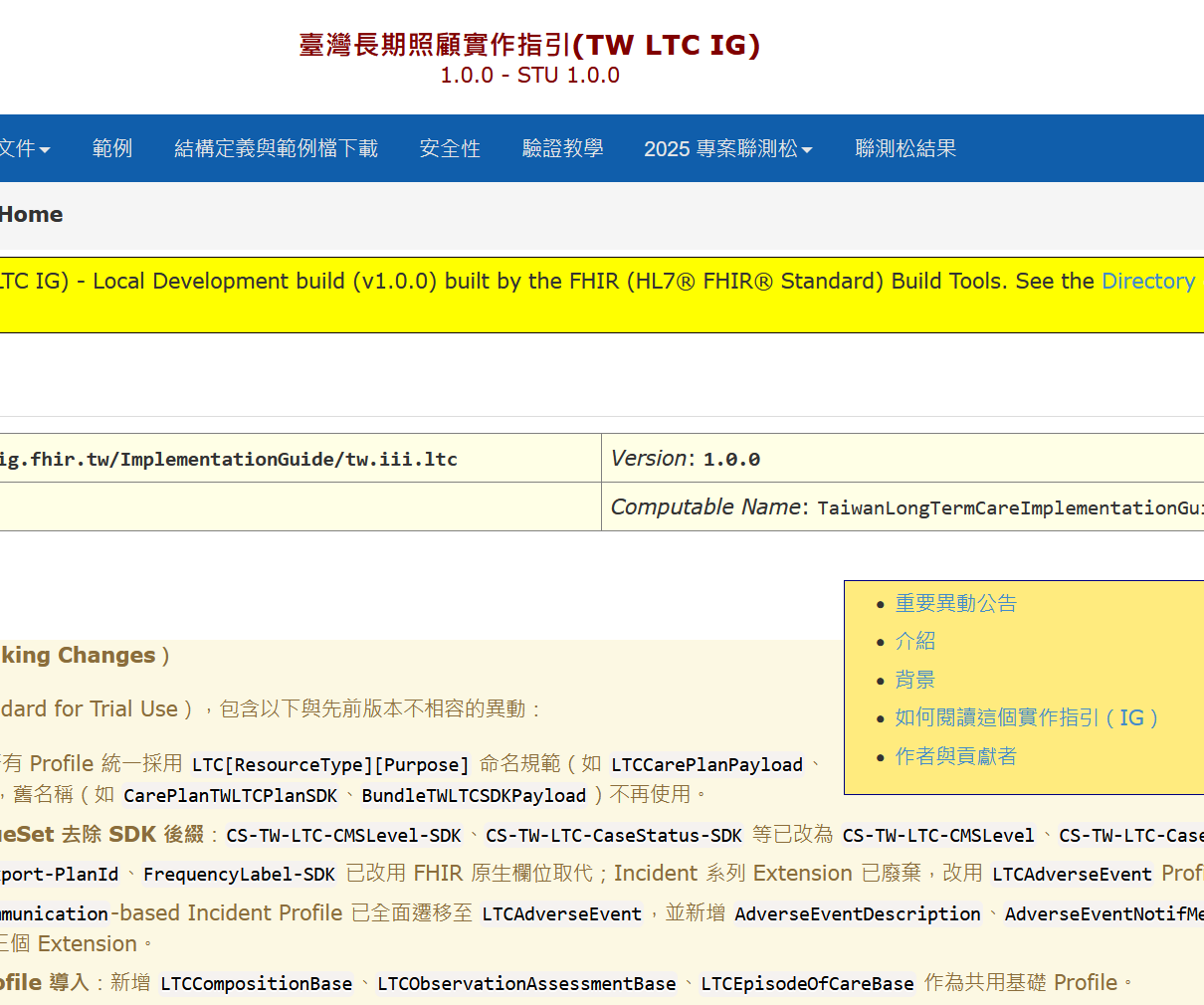Image resolution: width=1204 pixels, height=1005 pixels.
Task: Open the 背景 contents link
Action: [x=914, y=681]
